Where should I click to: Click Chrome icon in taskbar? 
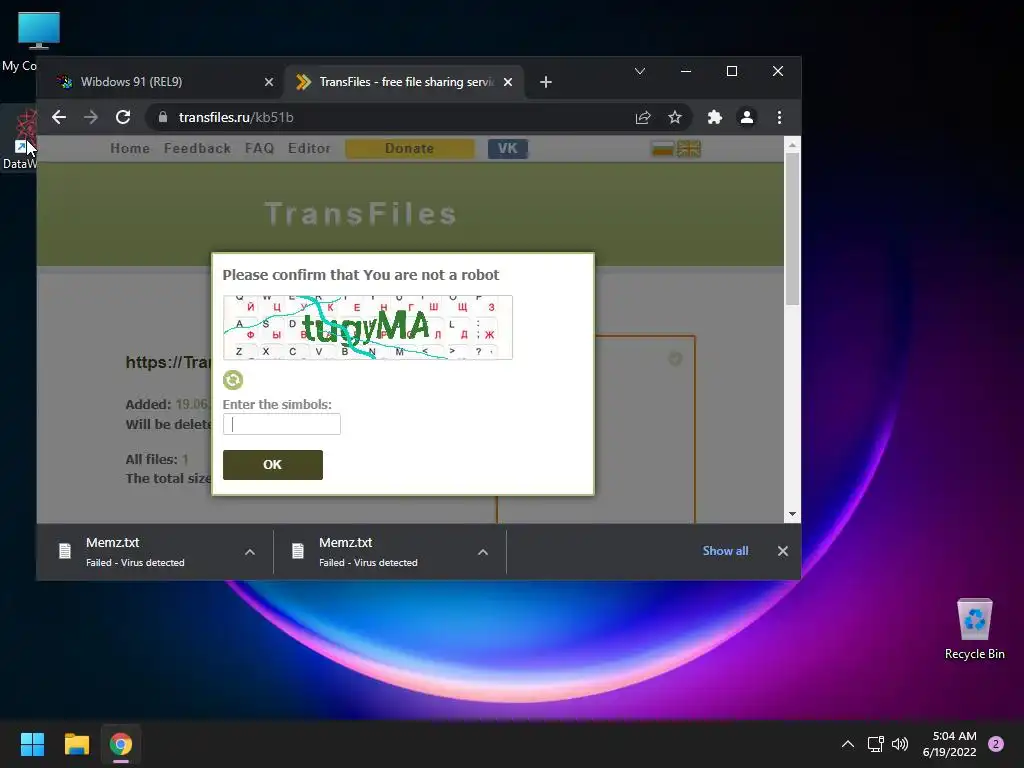coord(121,744)
